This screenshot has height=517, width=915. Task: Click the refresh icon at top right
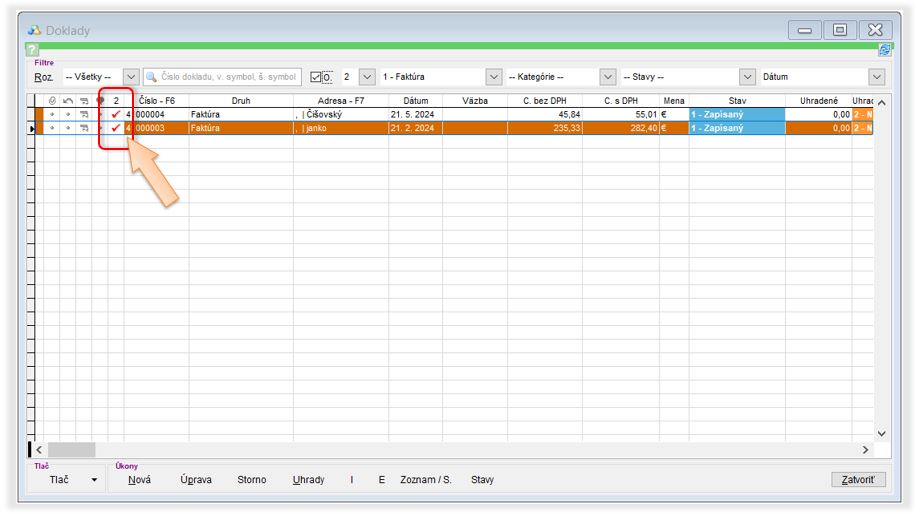884,49
